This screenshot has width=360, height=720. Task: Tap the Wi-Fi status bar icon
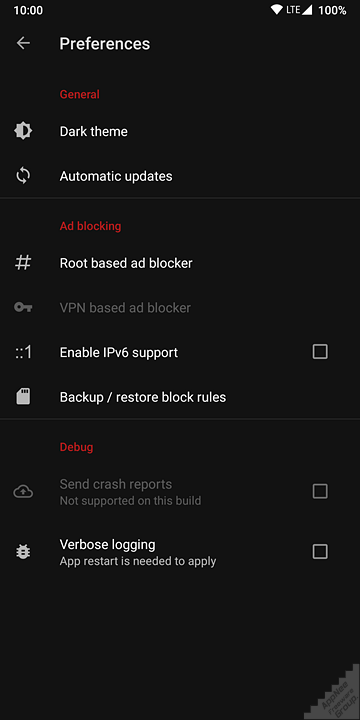pyautogui.click(x=276, y=10)
